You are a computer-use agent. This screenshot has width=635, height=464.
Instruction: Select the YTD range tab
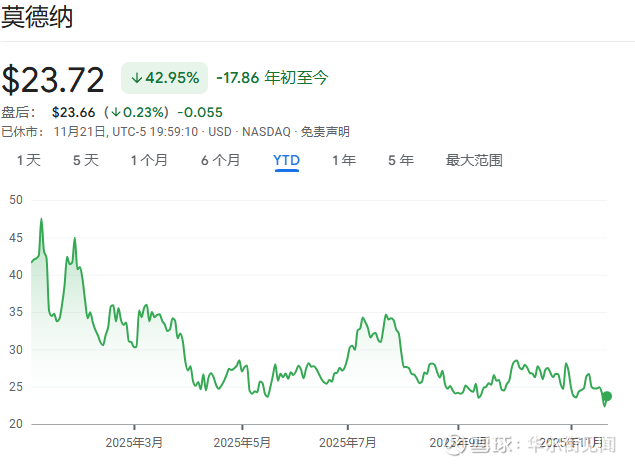[x=286, y=160]
